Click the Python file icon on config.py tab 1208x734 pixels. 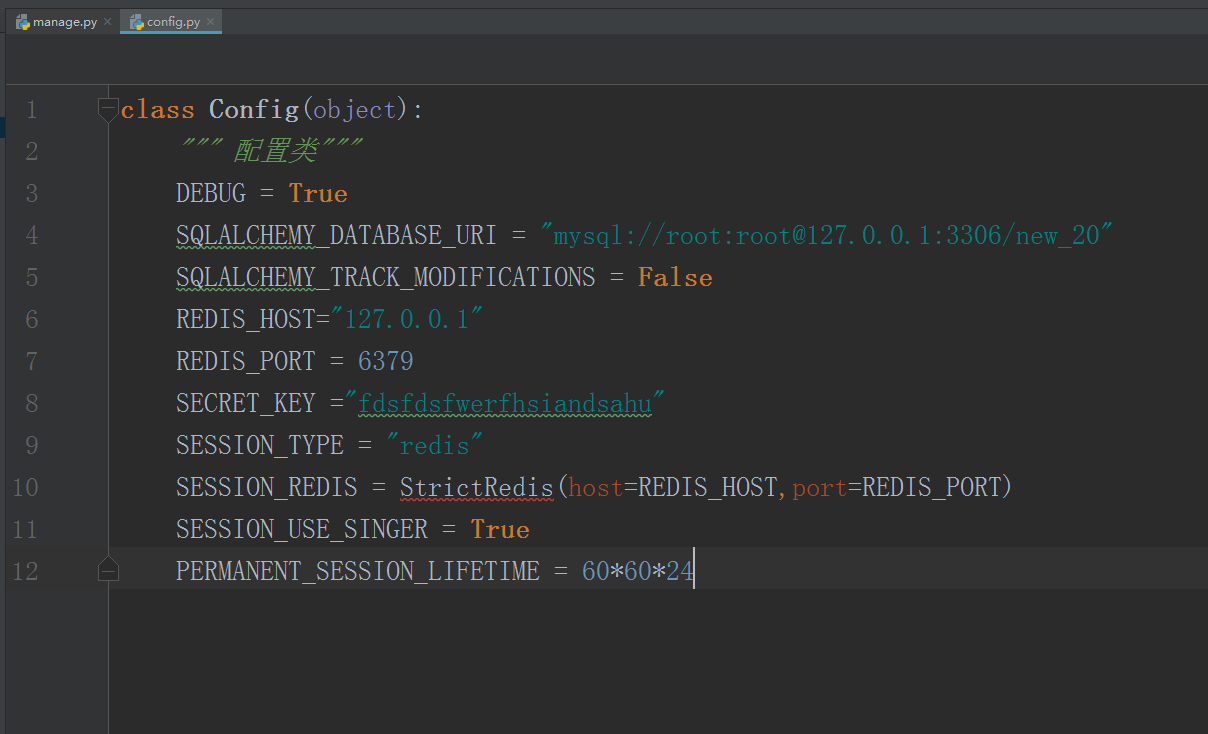point(136,22)
